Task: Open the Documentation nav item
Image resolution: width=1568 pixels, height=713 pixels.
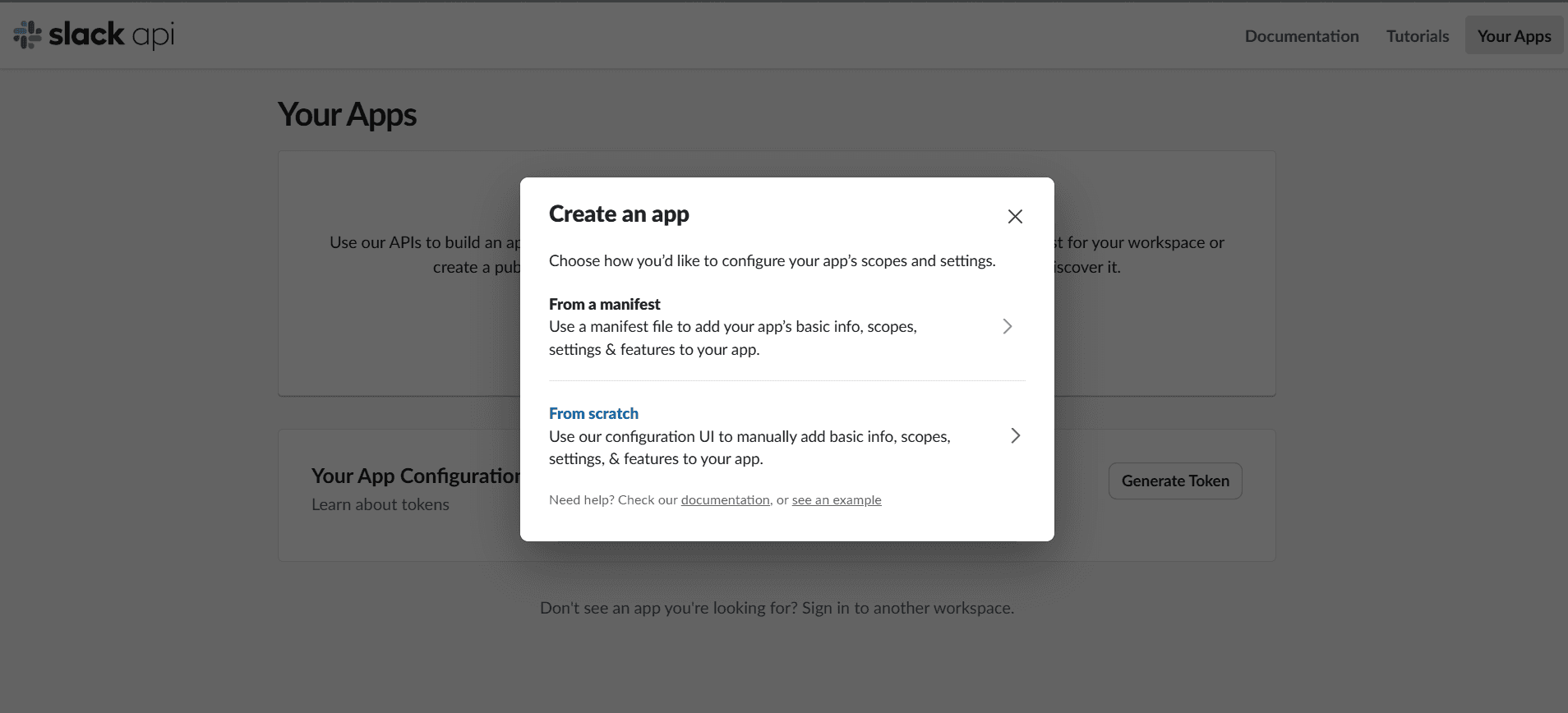Action: (x=1302, y=36)
